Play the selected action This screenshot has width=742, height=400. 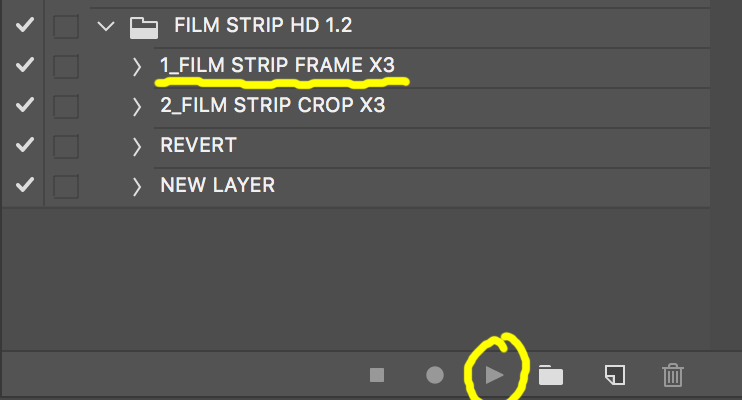(x=495, y=375)
